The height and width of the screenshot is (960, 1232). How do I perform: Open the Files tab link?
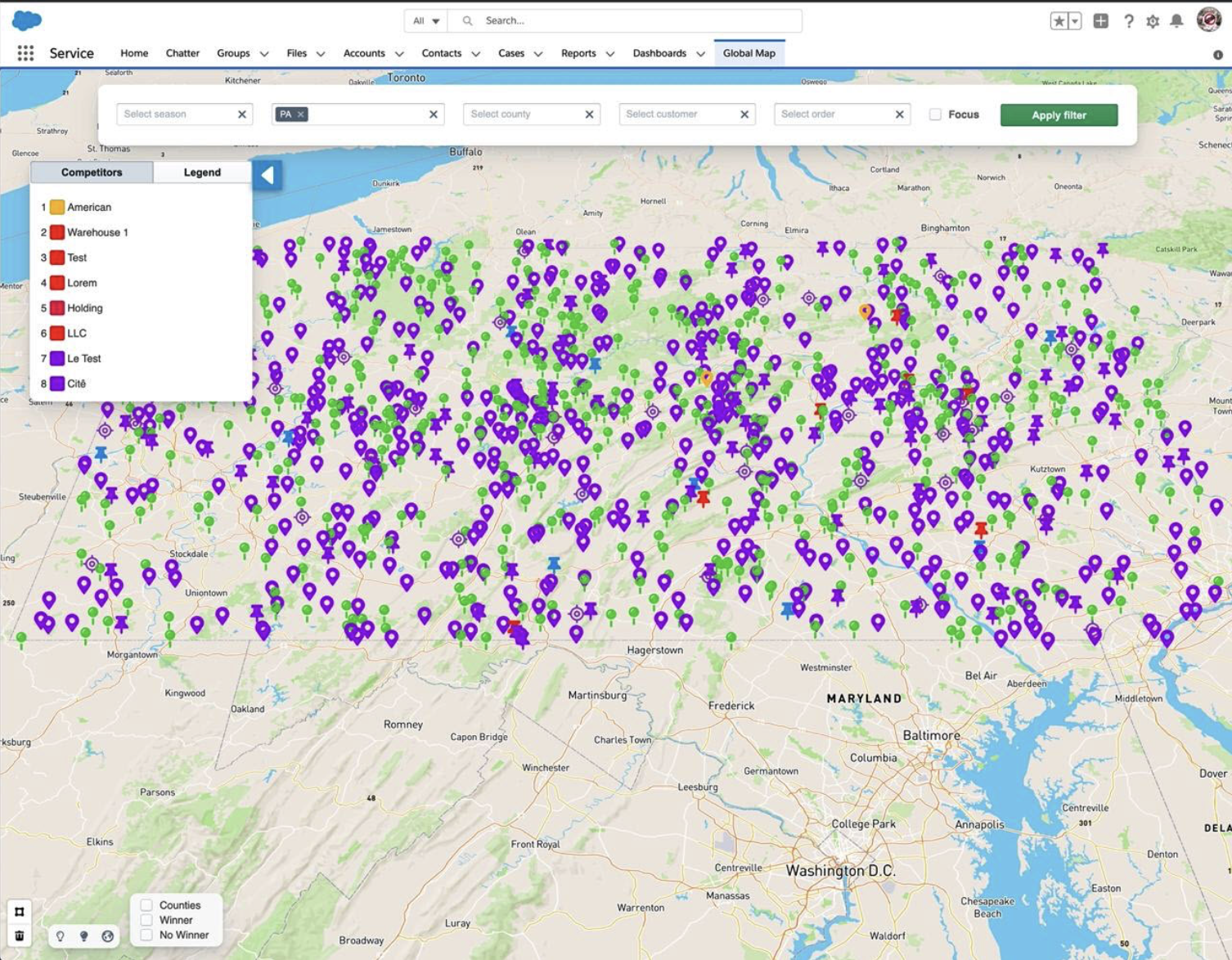pyautogui.click(x=297, y=53)
